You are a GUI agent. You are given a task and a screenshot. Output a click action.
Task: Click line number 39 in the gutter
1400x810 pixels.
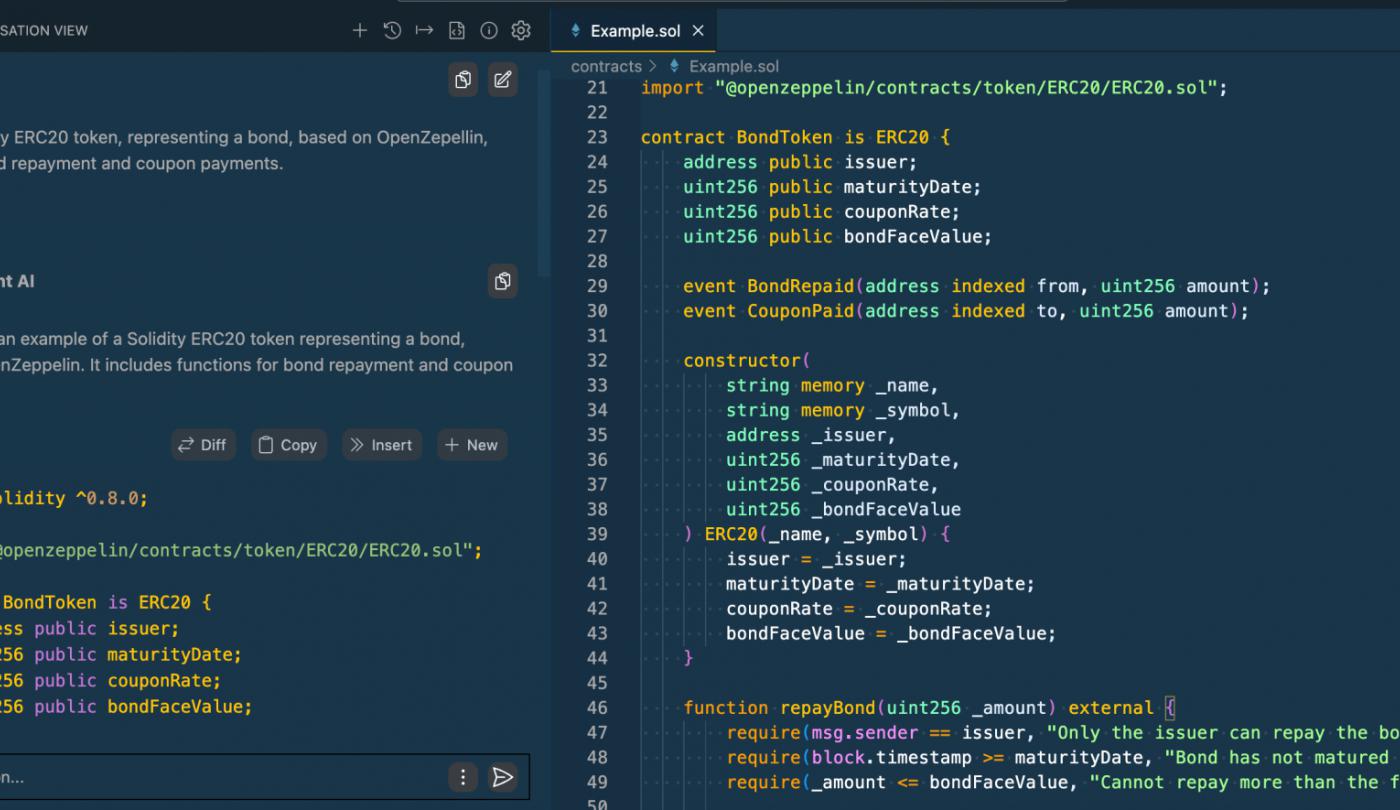(x=597, y=534)
